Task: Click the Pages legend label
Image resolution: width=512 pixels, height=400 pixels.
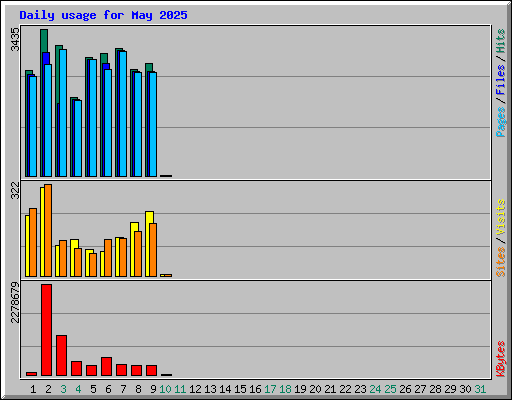Action: coord(500,122)
